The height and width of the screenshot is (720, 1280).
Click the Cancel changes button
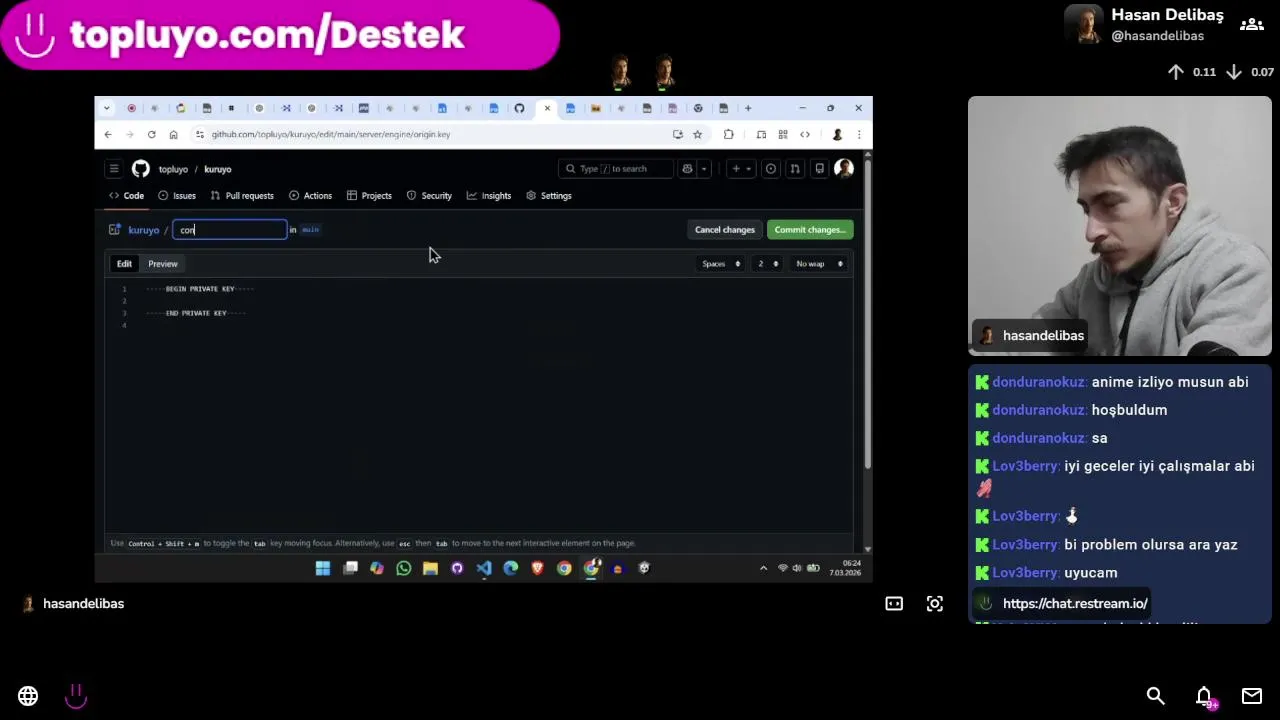point(725,230)
